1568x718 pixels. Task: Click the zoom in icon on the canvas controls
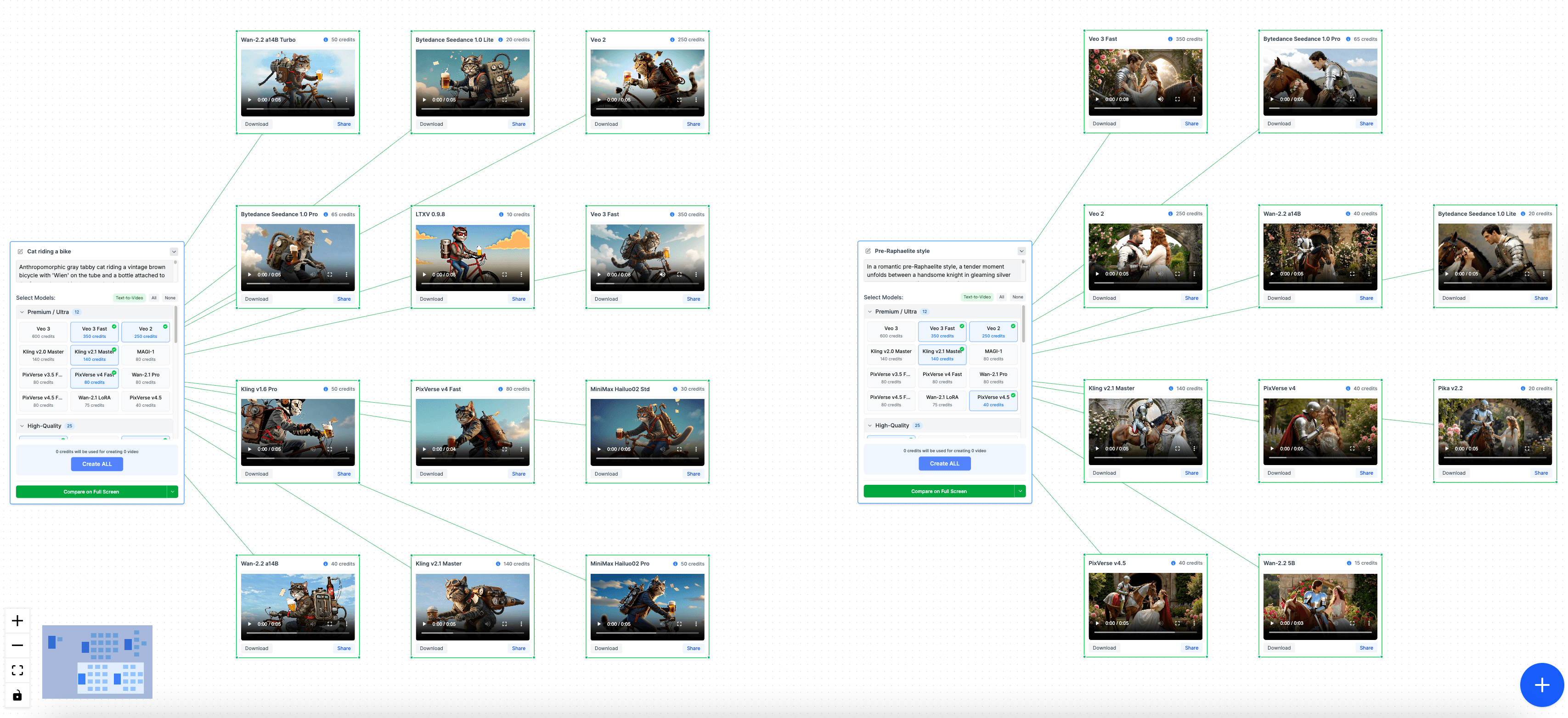(x=17, y=621)
